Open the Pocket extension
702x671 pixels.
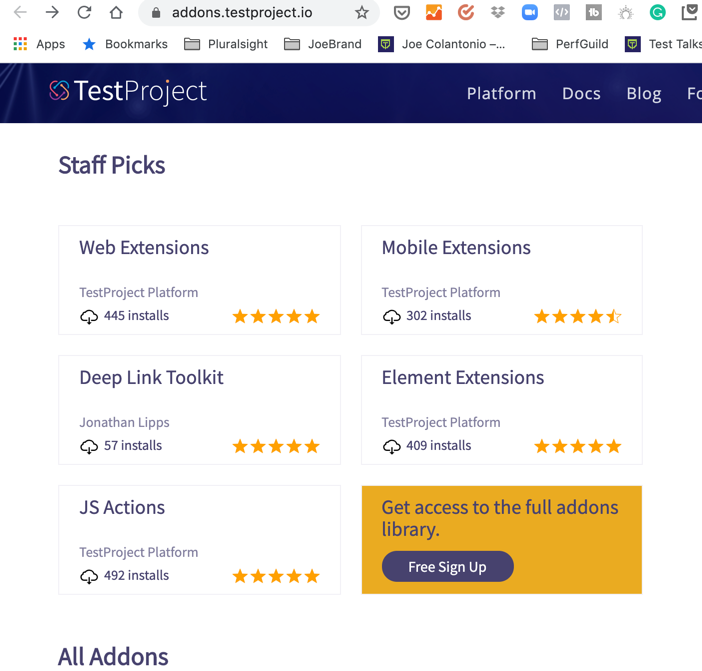coord(402,13)
